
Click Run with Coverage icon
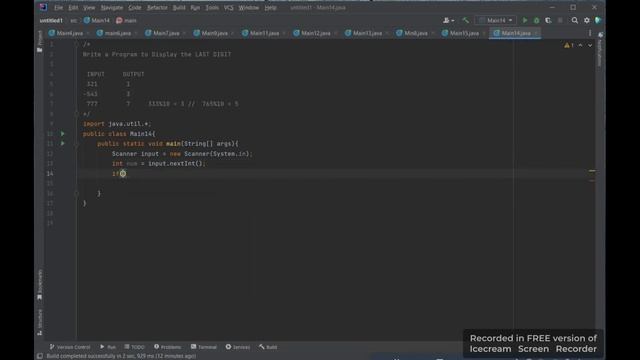point(548,20)
